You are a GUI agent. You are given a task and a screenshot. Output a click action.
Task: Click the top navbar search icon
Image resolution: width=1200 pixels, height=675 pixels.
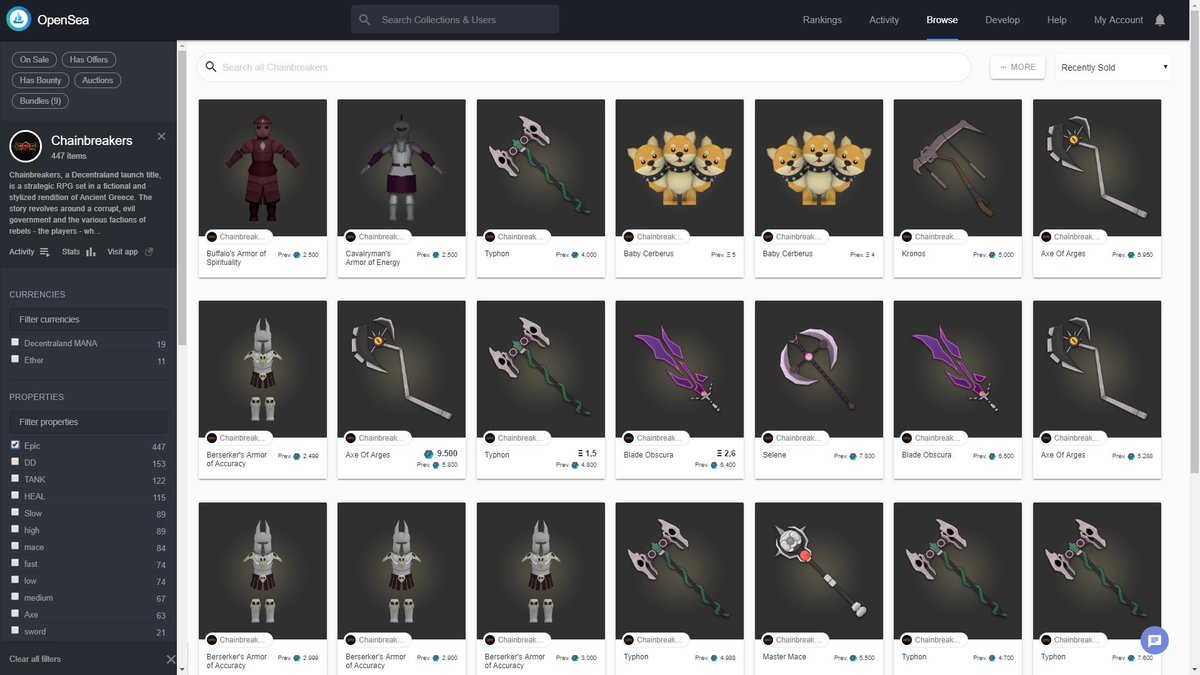(x=364, y=20)
